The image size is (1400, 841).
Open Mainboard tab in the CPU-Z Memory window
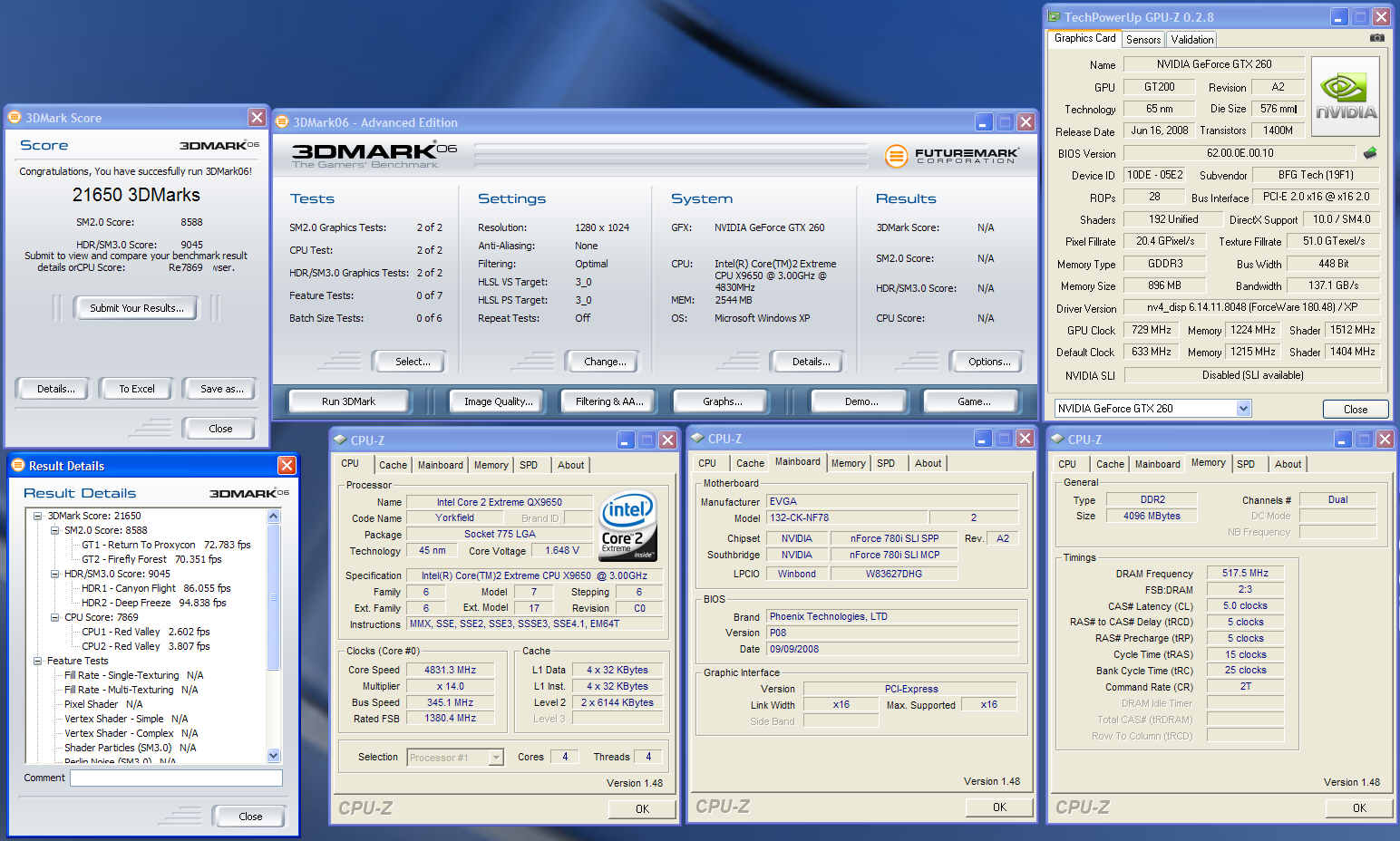click(x=1158, y=464)
